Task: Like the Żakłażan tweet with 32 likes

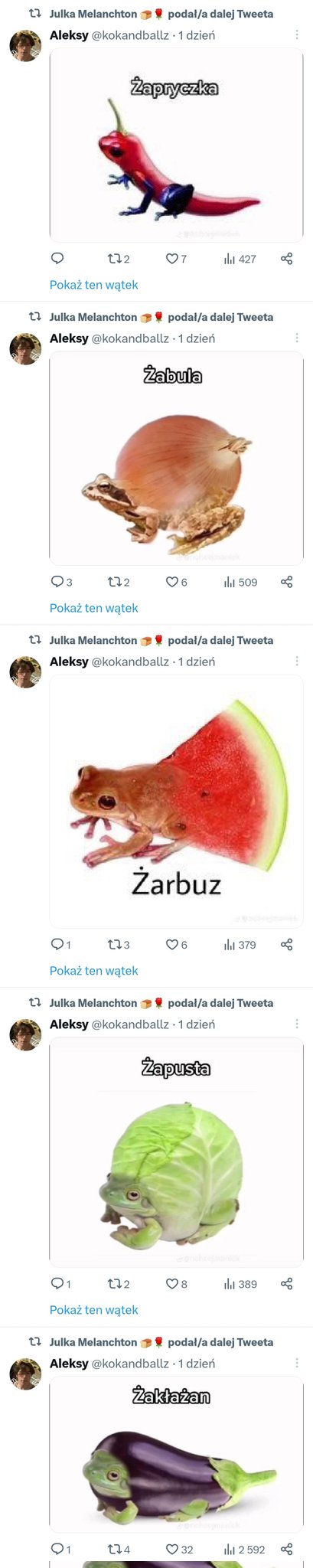Action: [179, 1549]
